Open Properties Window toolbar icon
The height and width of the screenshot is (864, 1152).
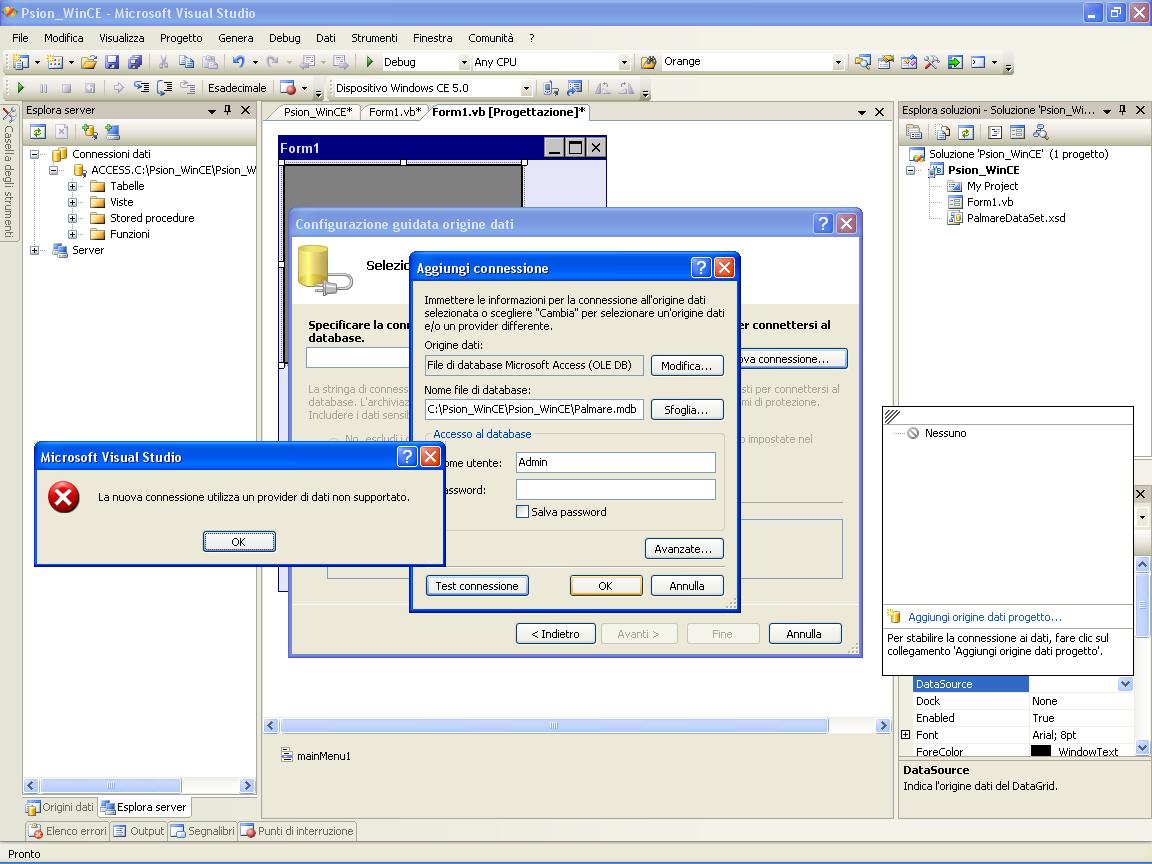tap(885, 62)
